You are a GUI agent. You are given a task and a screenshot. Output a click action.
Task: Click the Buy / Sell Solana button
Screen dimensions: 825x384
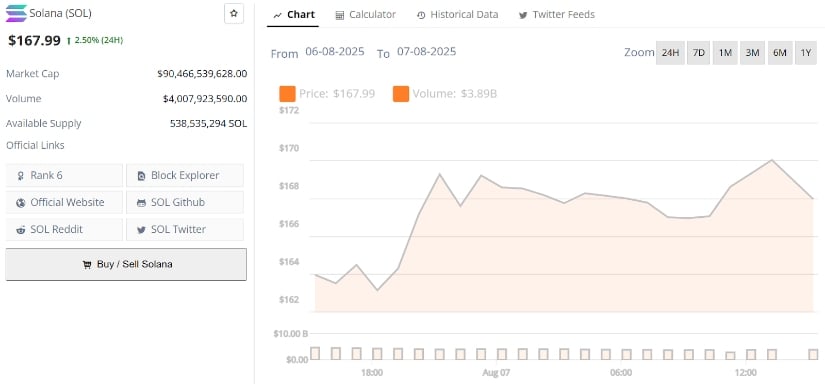126,264
